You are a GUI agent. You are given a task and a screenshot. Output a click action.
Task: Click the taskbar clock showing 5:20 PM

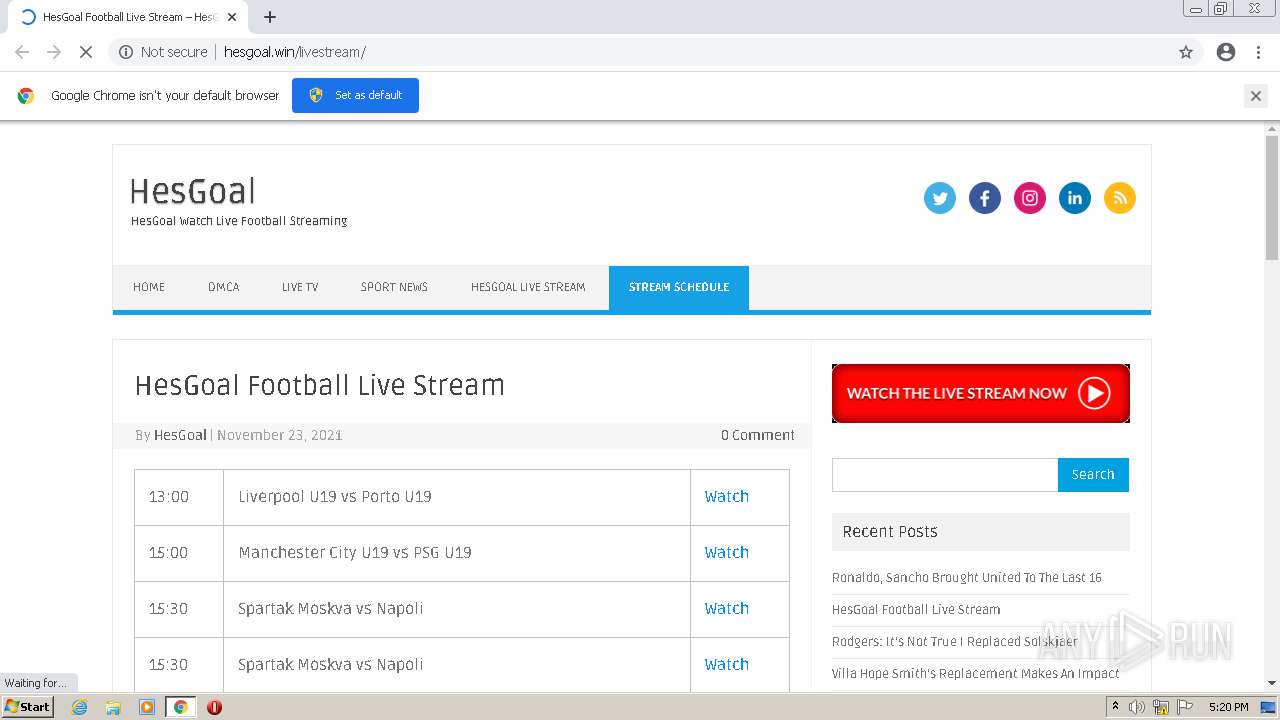[x=1228, y=707]
